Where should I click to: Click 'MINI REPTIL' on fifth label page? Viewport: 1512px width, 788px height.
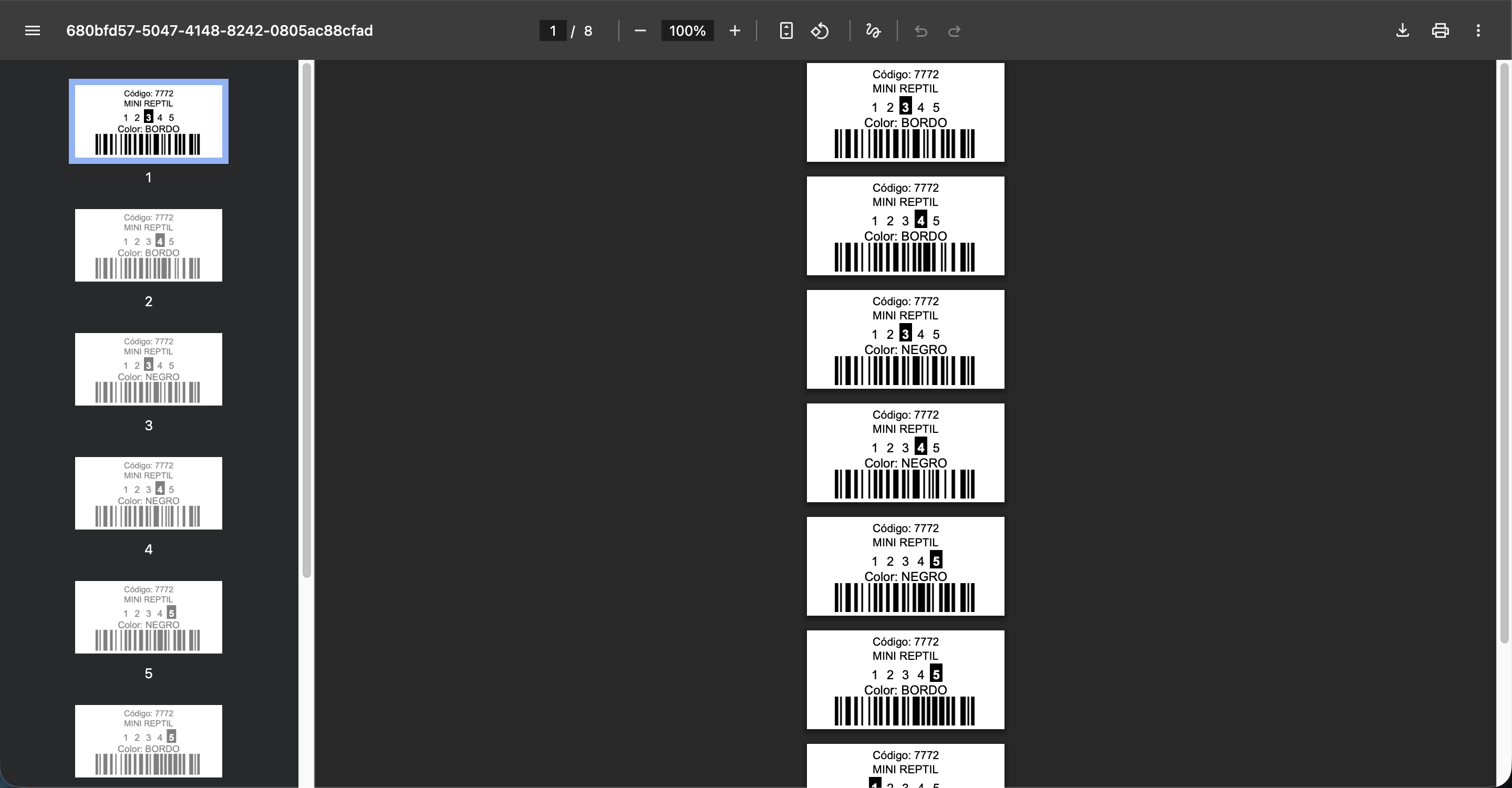point(905,542)
